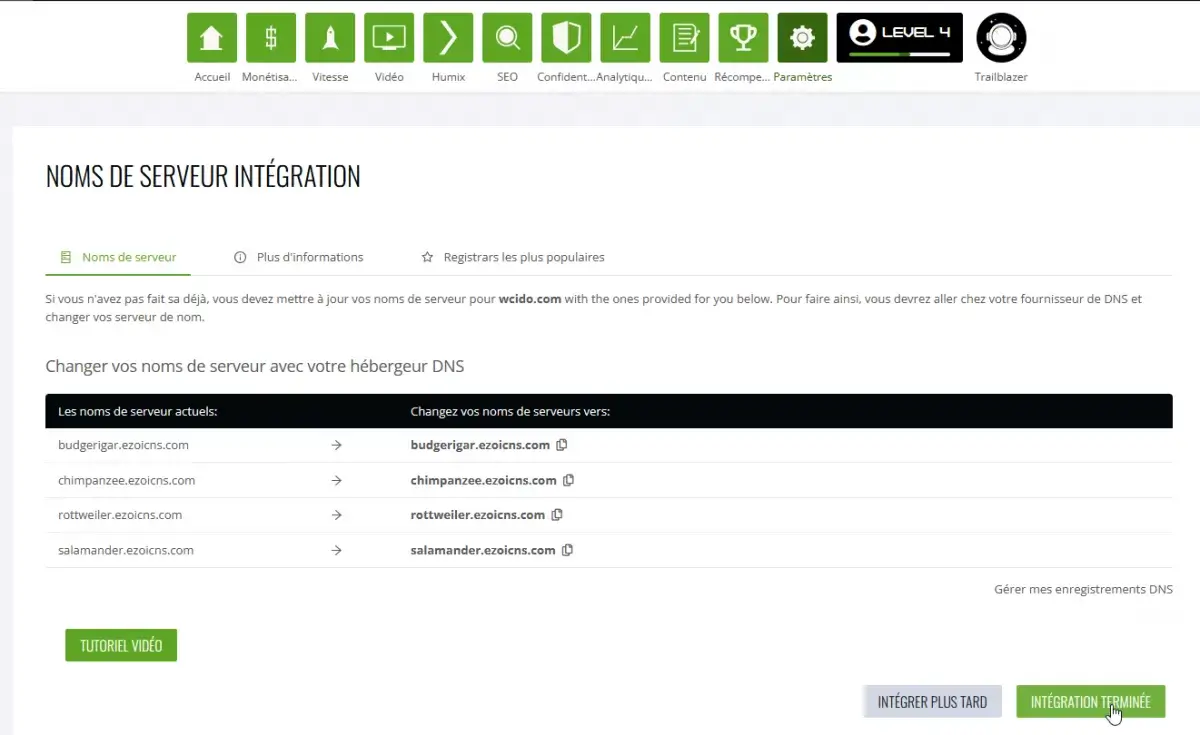Open the Vitesse rocket icon
Screen dimensions: 1200x735
pos(330,38)
